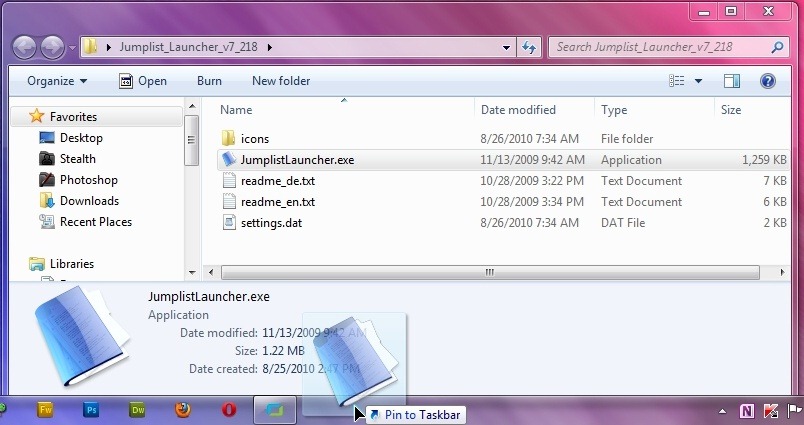The image size is (804, 425).
Task: Select readme_en.txt file
Action: click(x=278, y=202)
